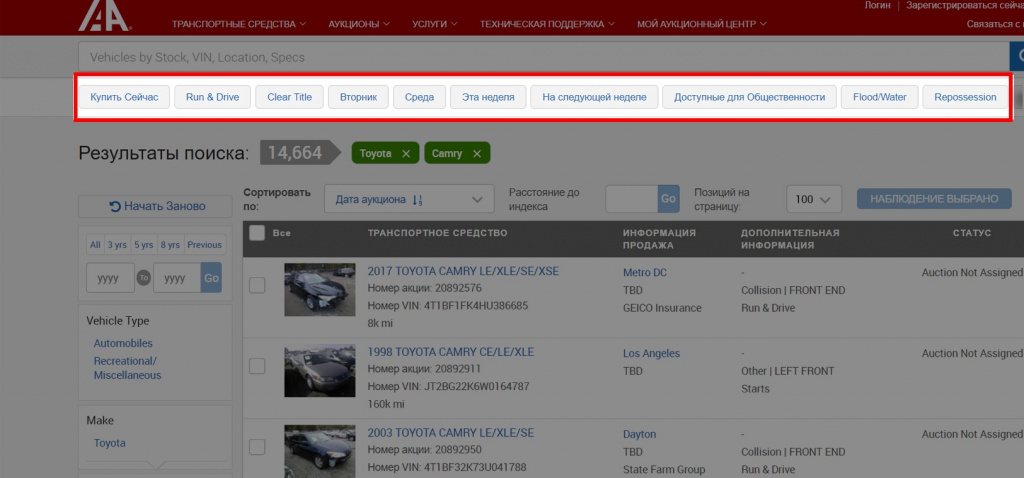Apply the Вторник quick filter
The height and width of the screenshot is (478, 1024).
pos(359,97)
